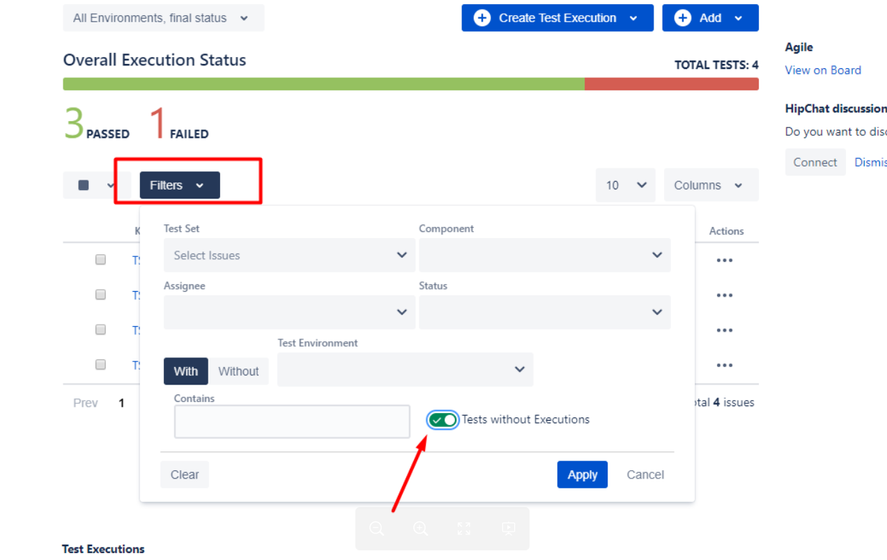Screen dimensions: 887x560
Task: Click the 1 FAILED count
Action: pos(179,123)
